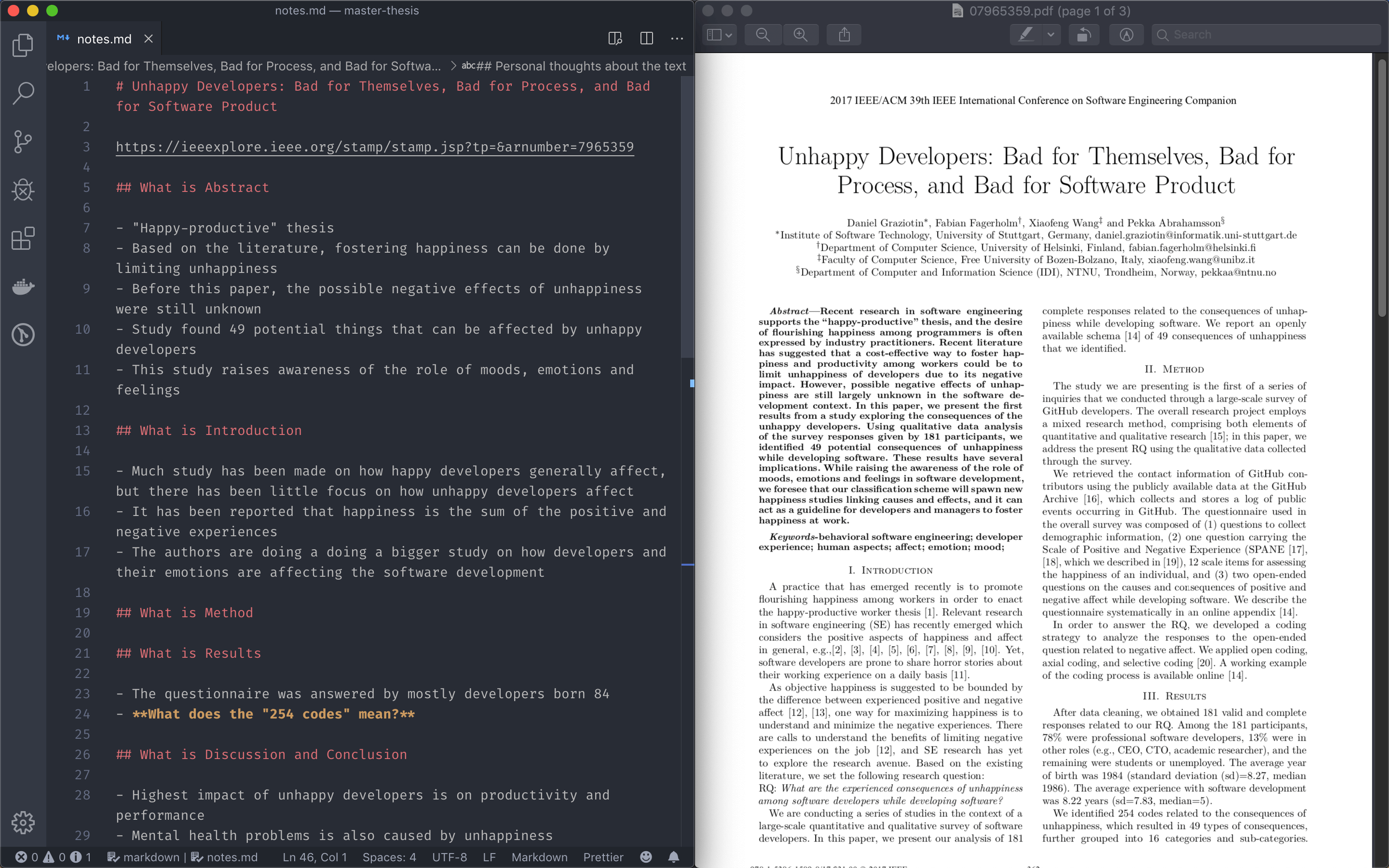Open the Markdown preview for notes.md
The height and width of the screenshot is (868, 1389).
pyautogui.click(x=615, y=39)
